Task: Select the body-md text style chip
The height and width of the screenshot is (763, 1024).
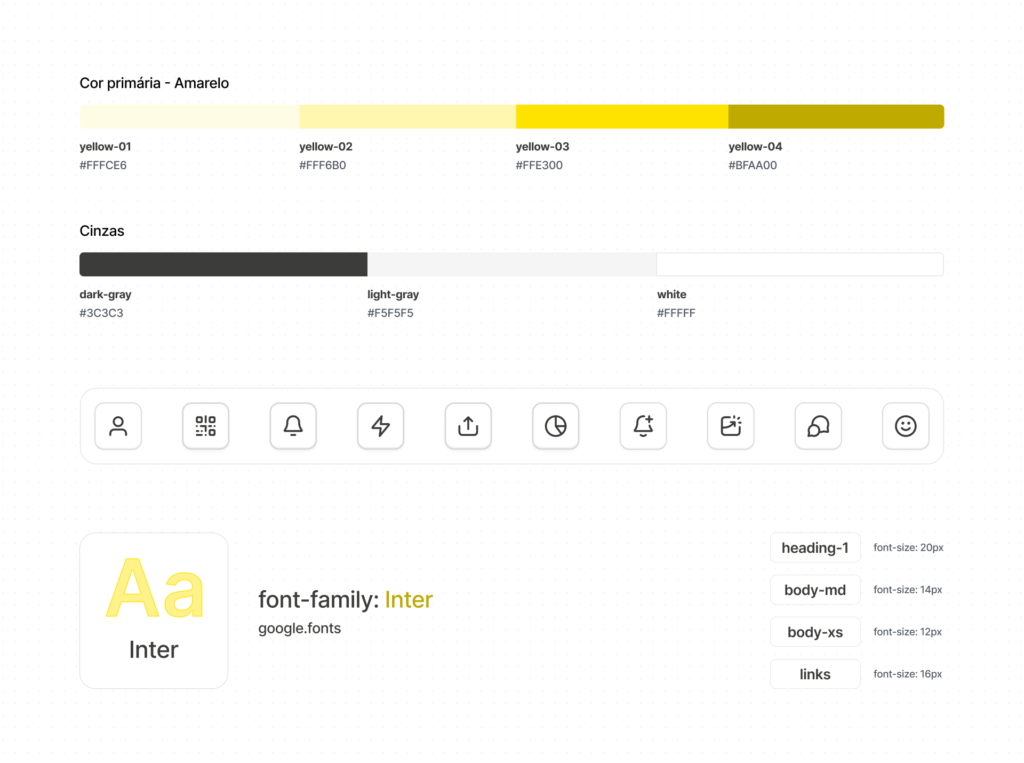Action: [815, 590]
